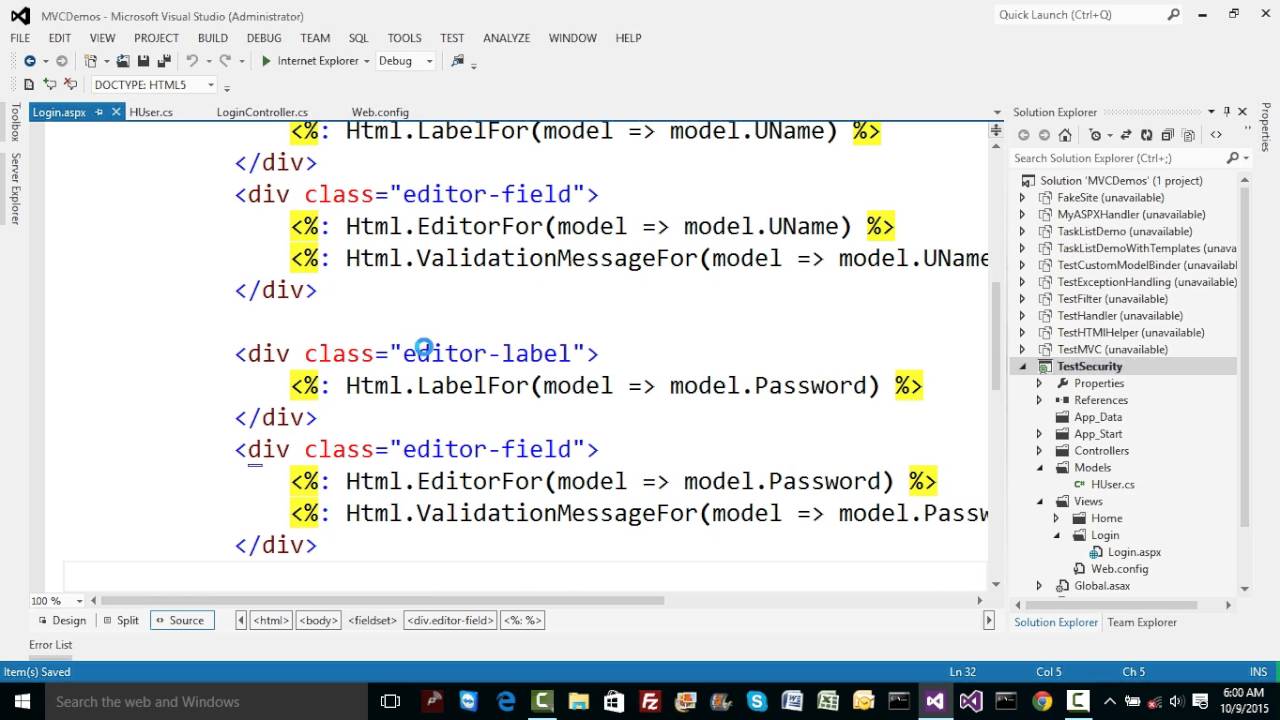
Task: Select Login.aspx file in Solution Explorer tree
Action: click(x=1133, y=552)
